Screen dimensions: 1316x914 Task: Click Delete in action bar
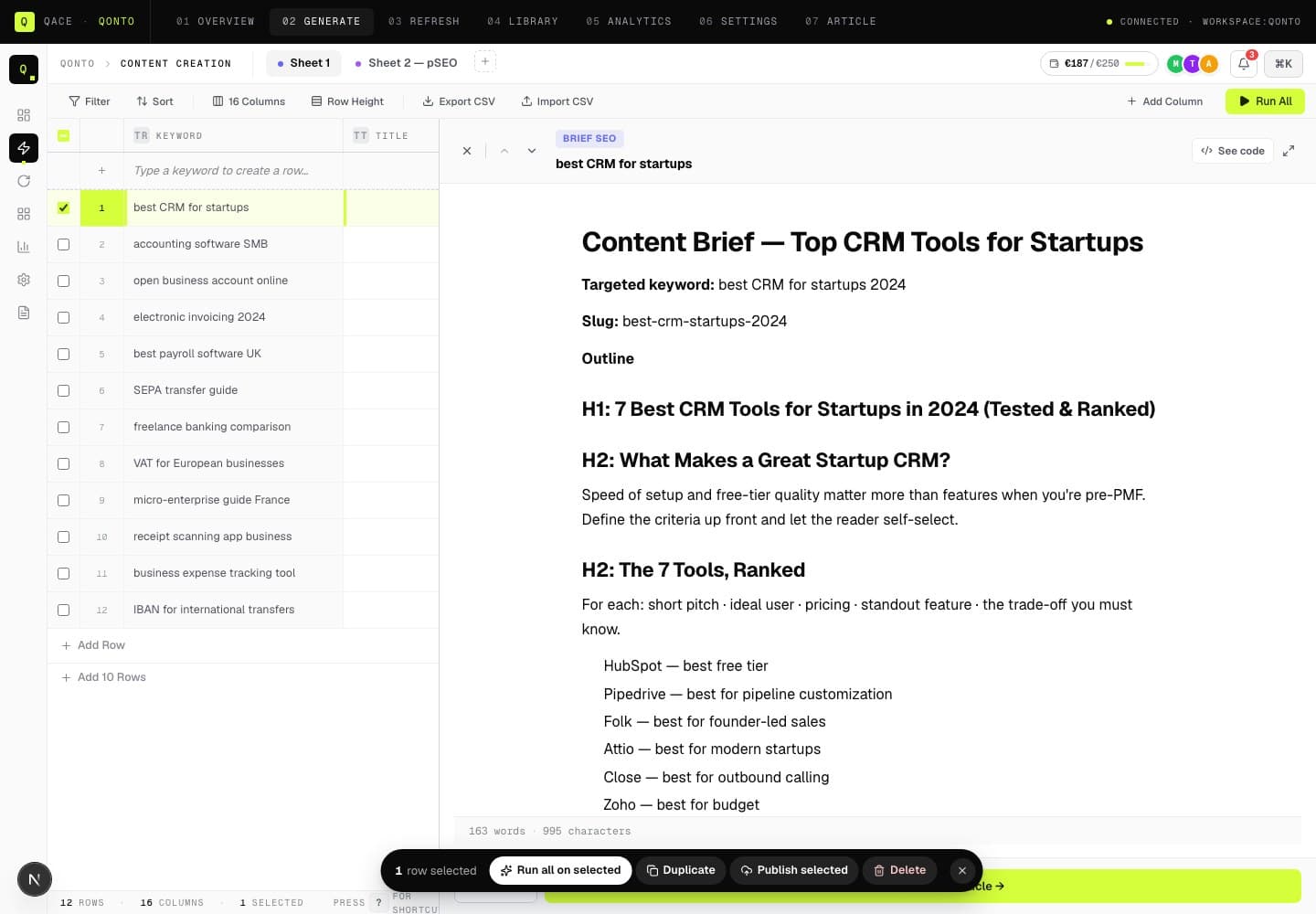click(899, 870)
